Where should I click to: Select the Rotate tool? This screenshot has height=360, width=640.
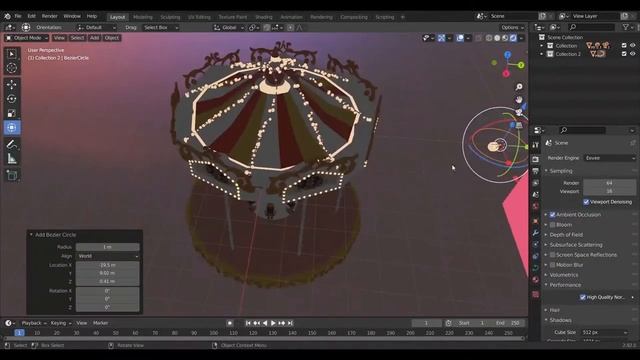[12, 99]
